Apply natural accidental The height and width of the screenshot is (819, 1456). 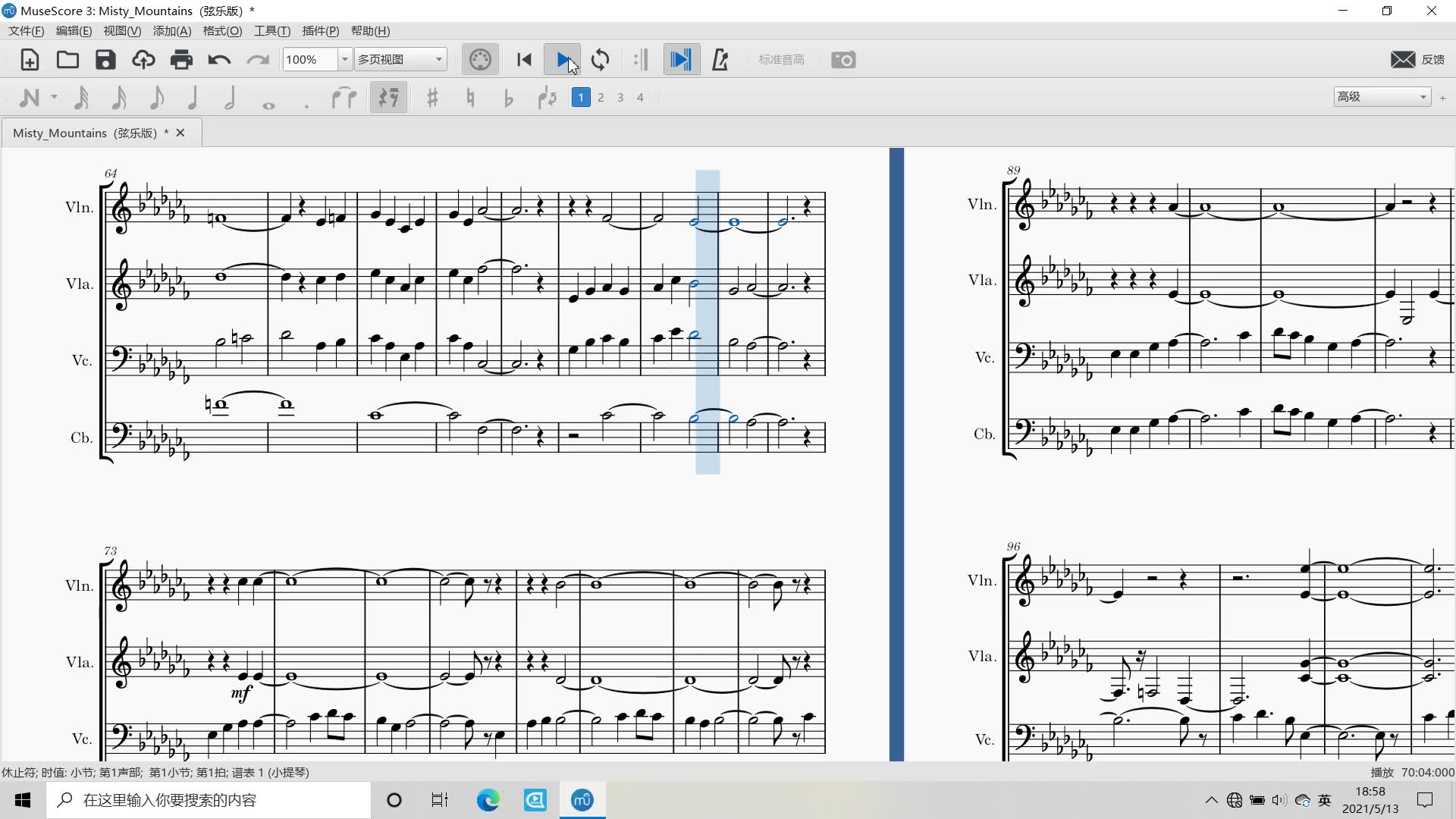(470, 97)
